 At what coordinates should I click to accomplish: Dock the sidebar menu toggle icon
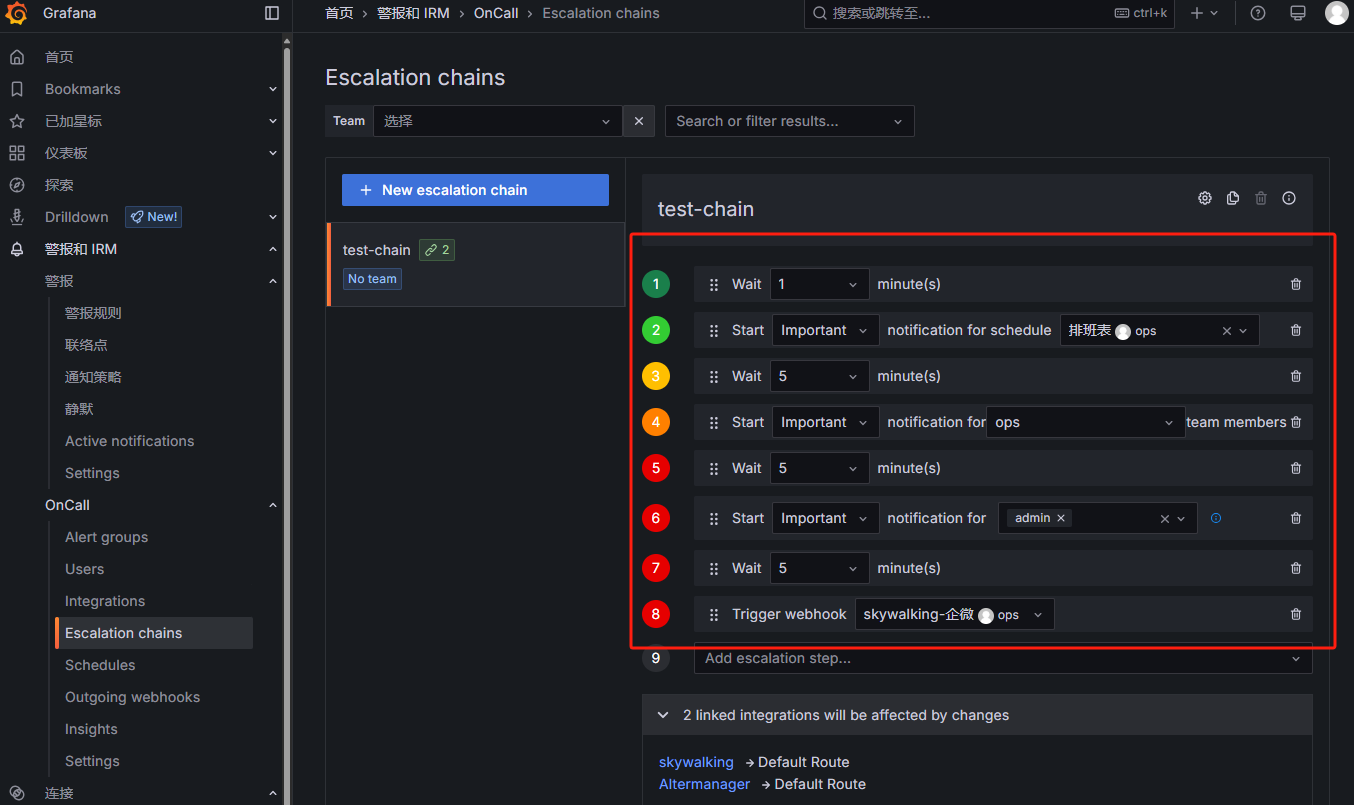coord(272,13)
